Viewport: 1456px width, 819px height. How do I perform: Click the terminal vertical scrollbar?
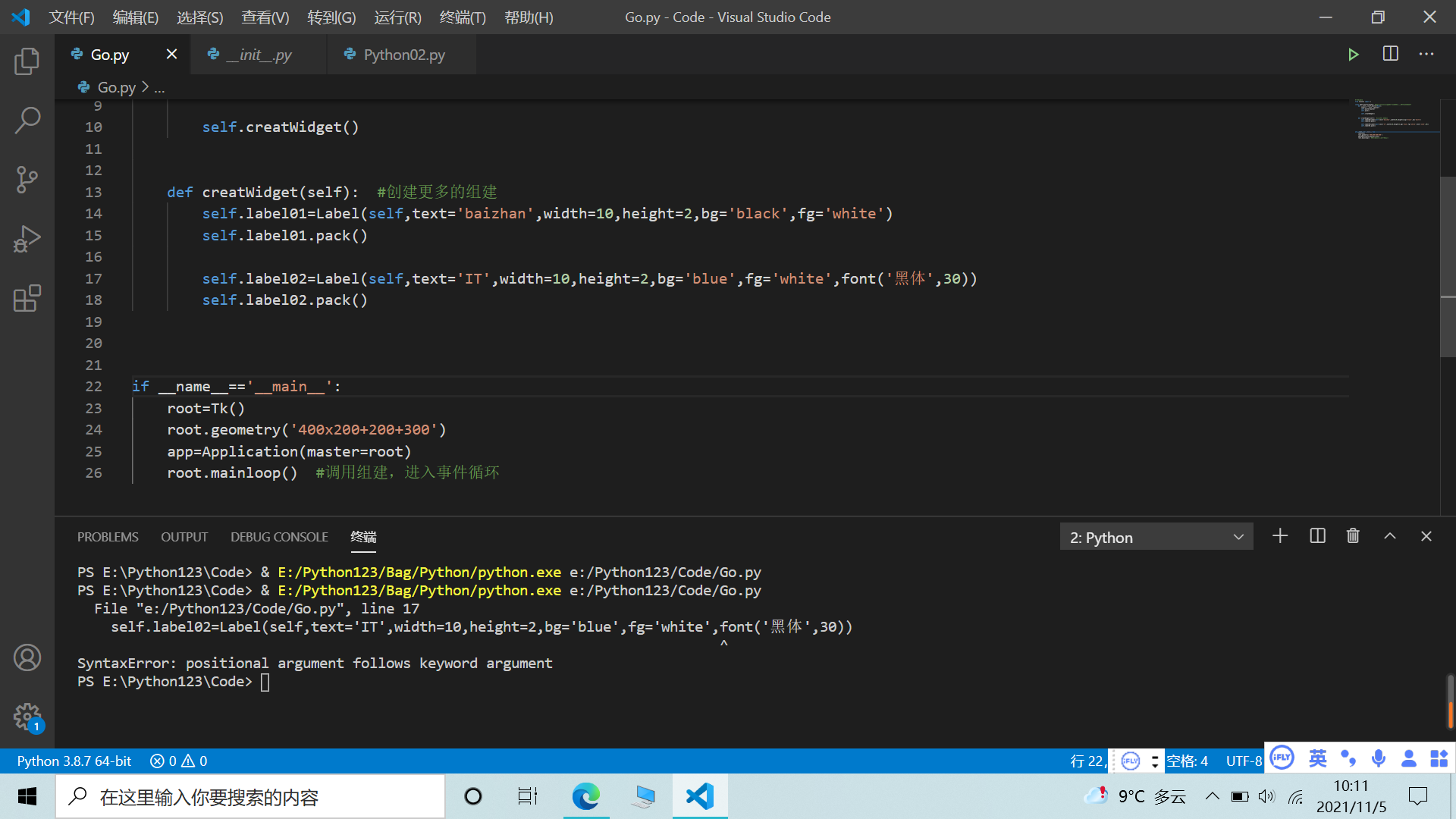coord(1450,701)
